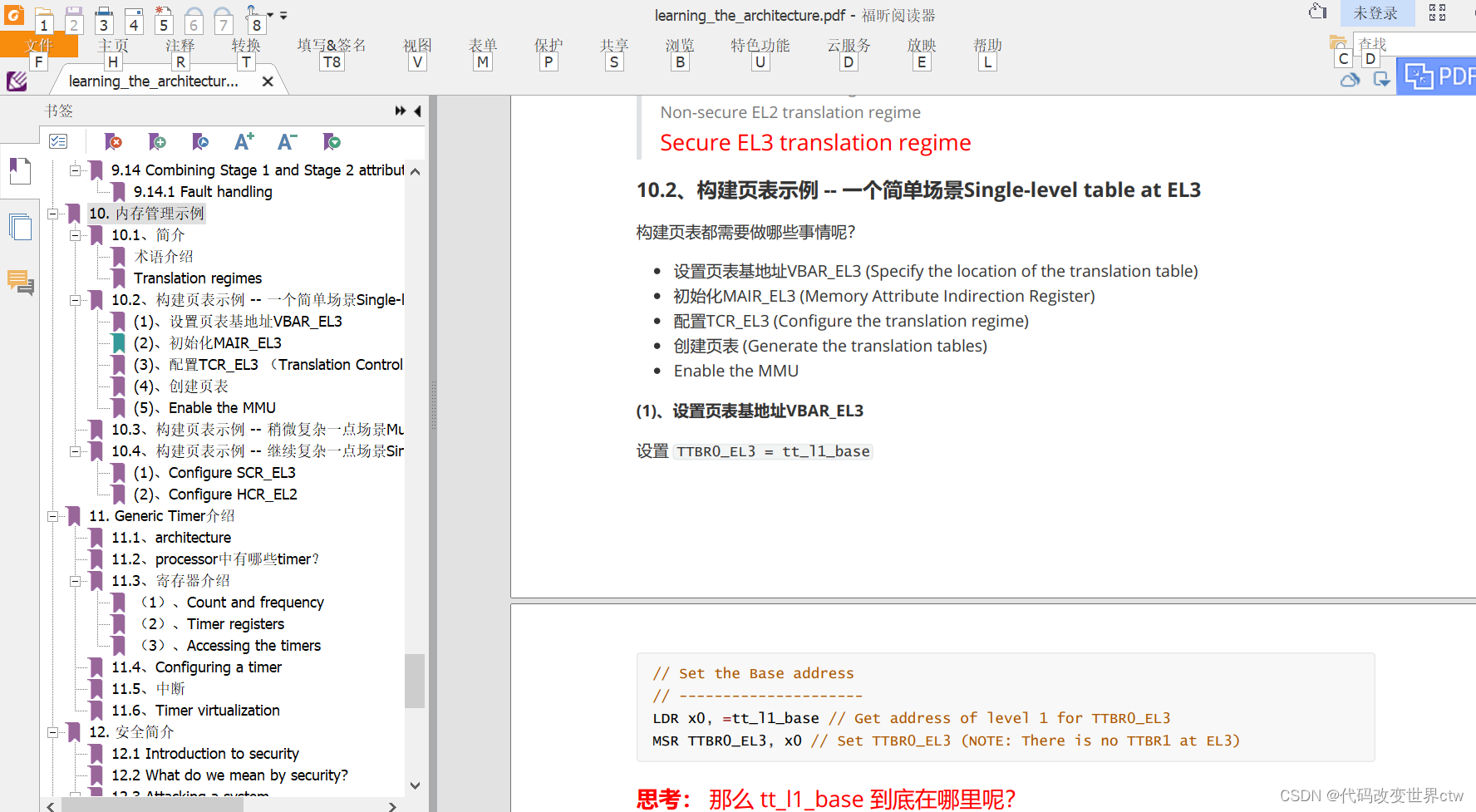
Task: Click the bookmark panel options list icon
Action: click(x=58, y=141)
